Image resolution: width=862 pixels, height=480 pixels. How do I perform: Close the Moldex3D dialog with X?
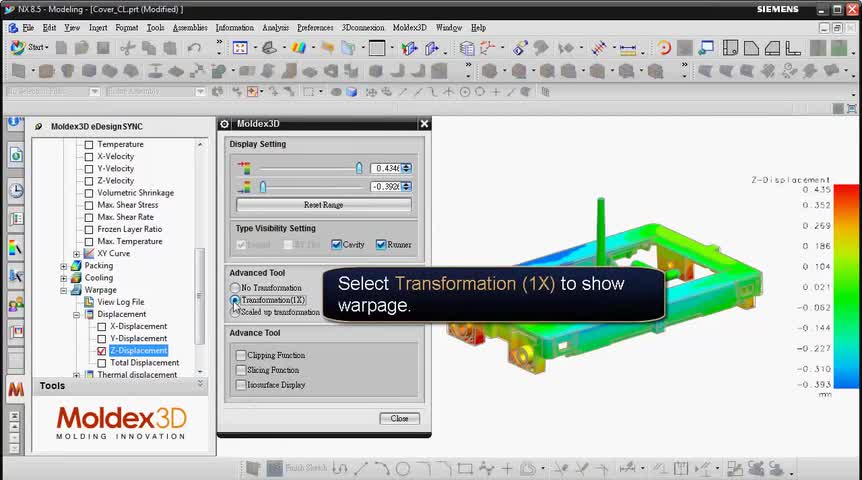tap(424, 124)
